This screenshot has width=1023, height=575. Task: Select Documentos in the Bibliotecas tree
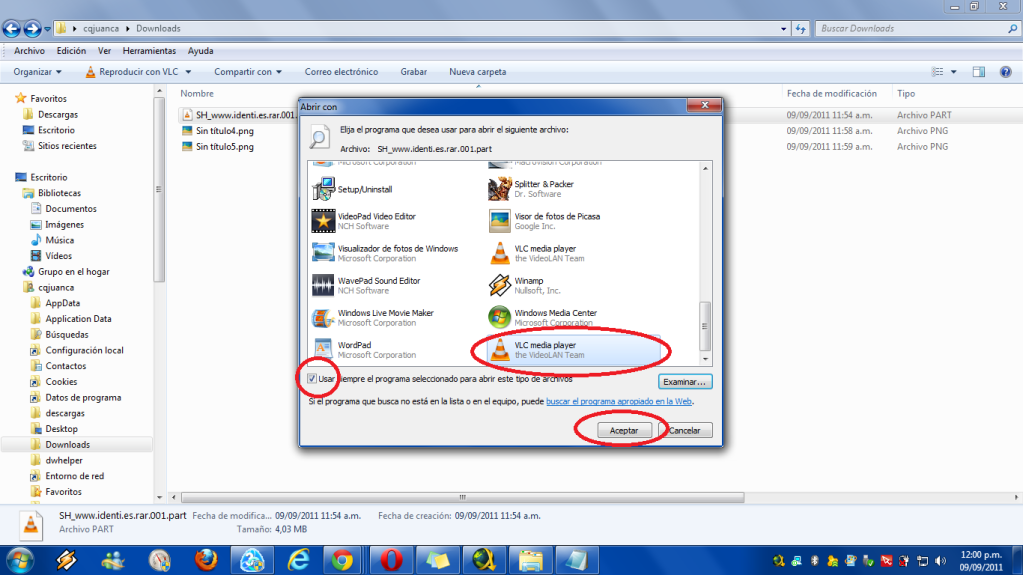(70, 209)
